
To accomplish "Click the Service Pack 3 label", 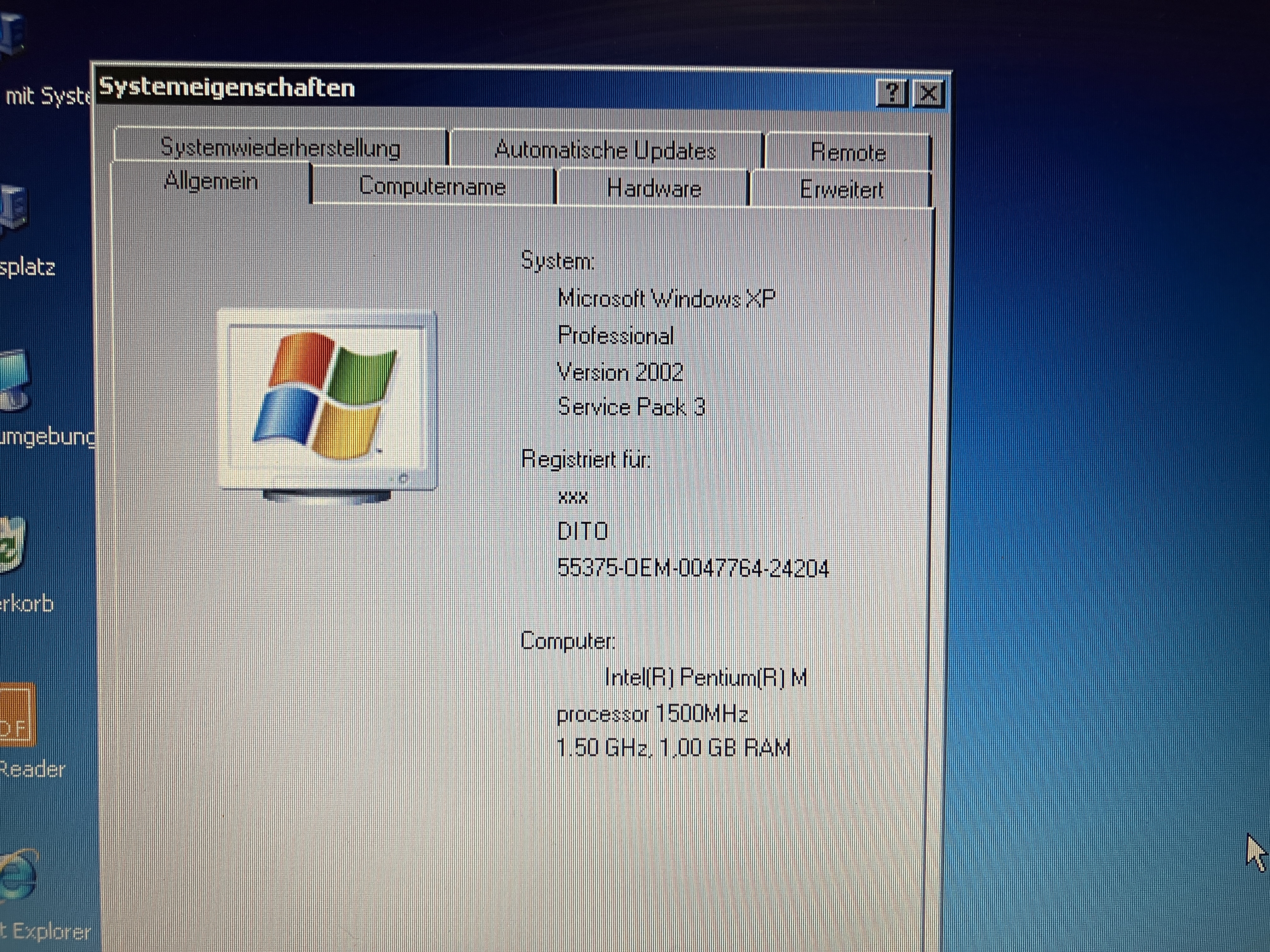I will click(630, 407).
